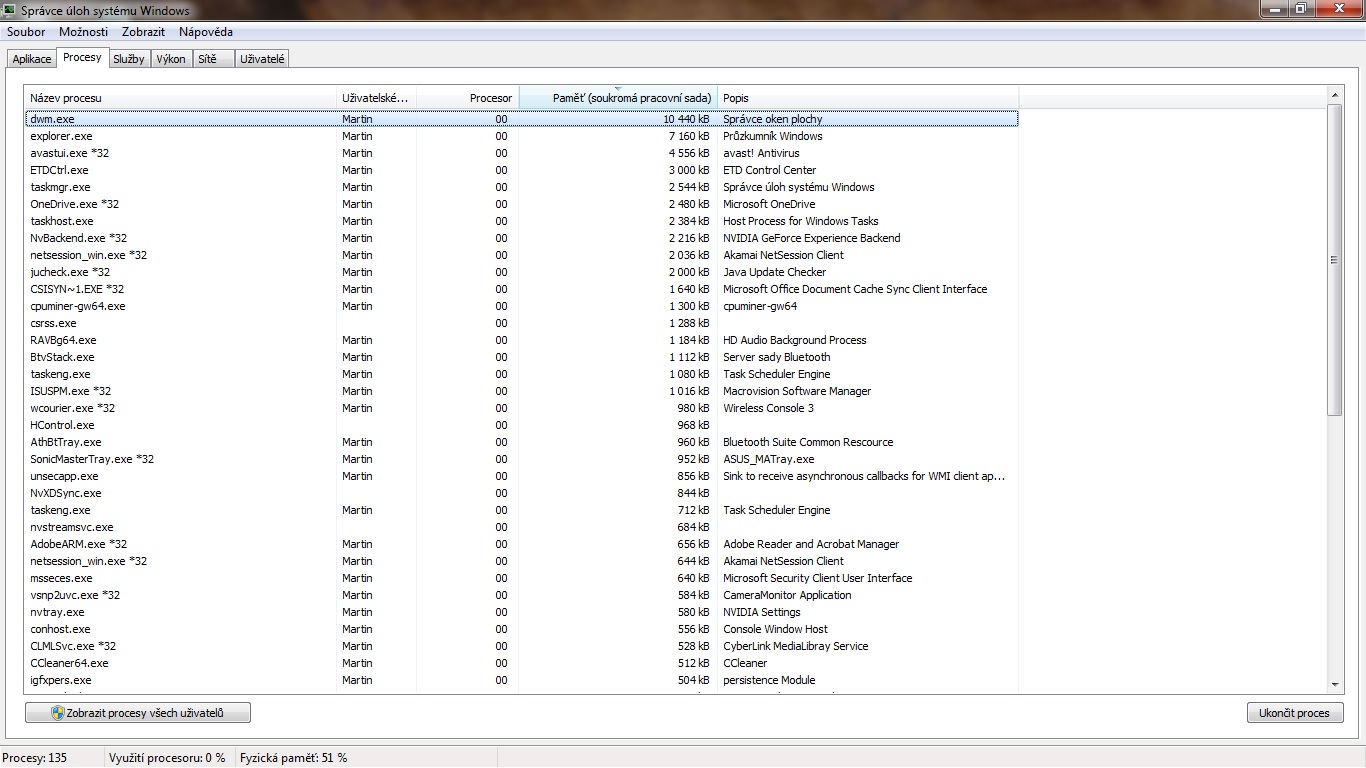Click the vertical scrollbar thumb of the process list
Viewport: 1366px width, 768px height.
(x=1335, y=260)
